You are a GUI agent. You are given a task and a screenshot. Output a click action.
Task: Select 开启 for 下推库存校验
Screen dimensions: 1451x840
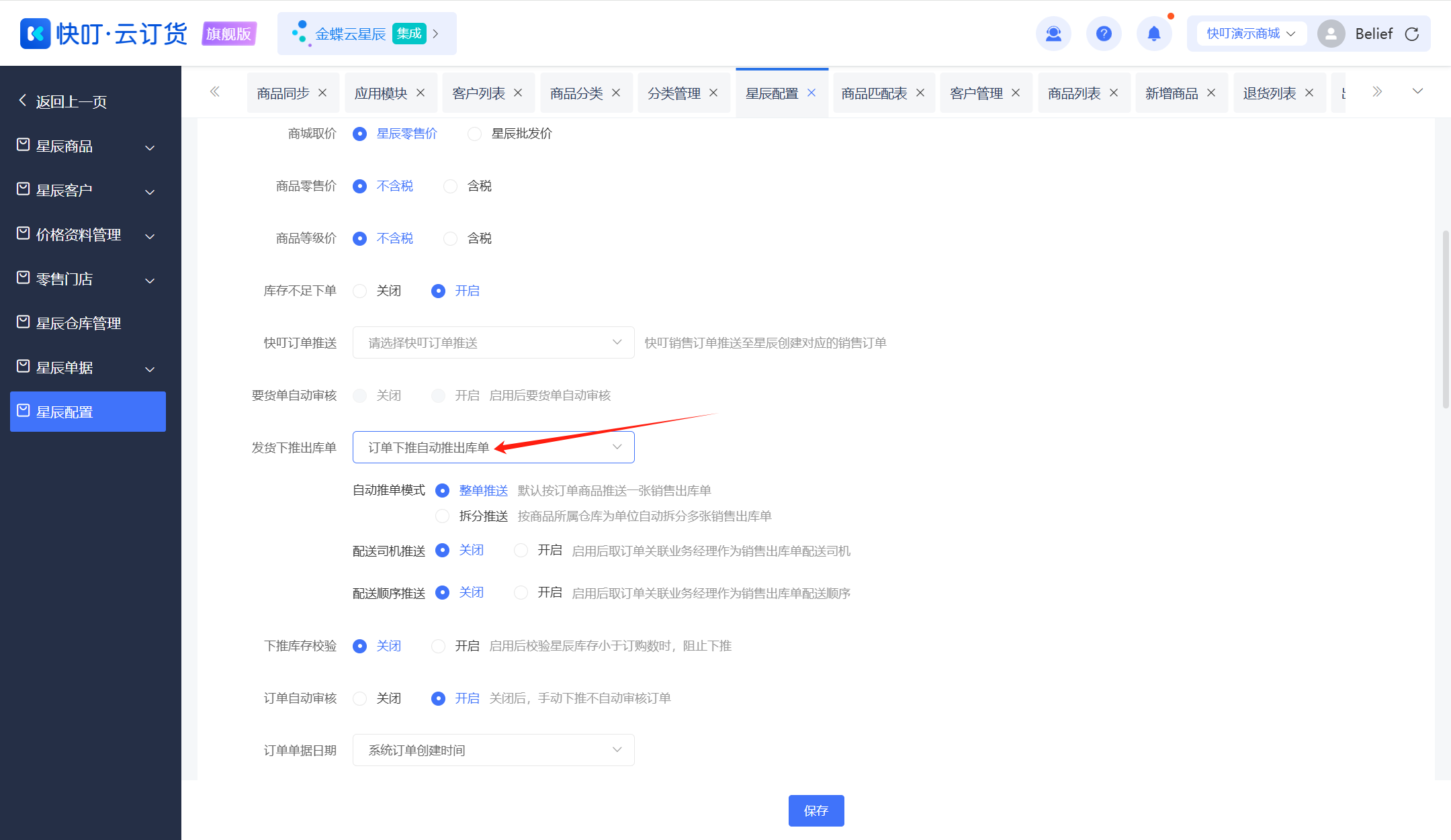(439, 646)
